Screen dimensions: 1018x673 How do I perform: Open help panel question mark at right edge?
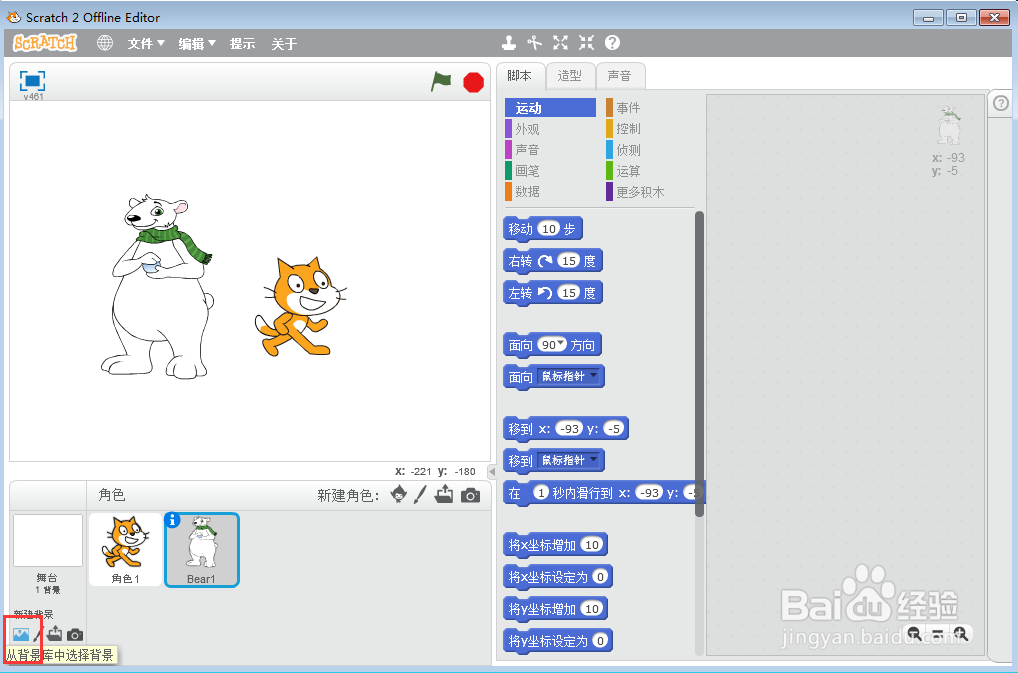tap(1000, 103)
